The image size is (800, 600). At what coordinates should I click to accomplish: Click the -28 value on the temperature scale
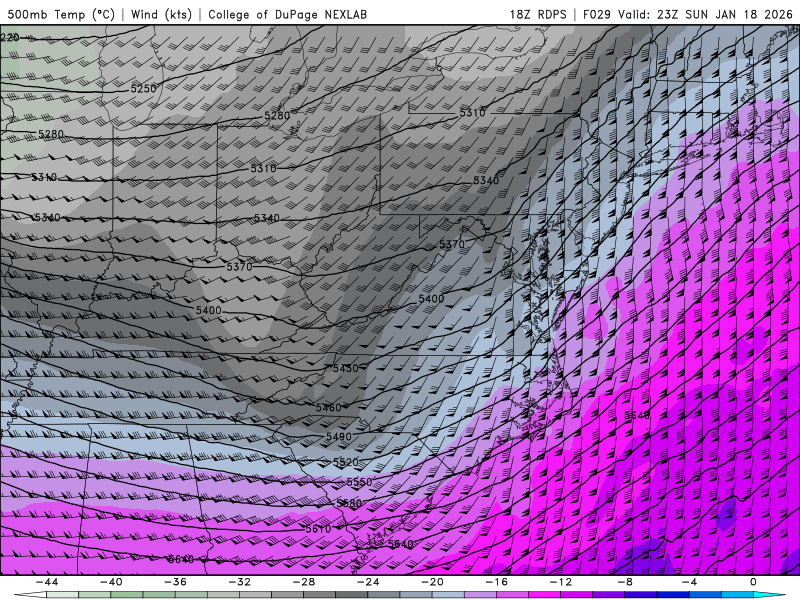point(304,582)
